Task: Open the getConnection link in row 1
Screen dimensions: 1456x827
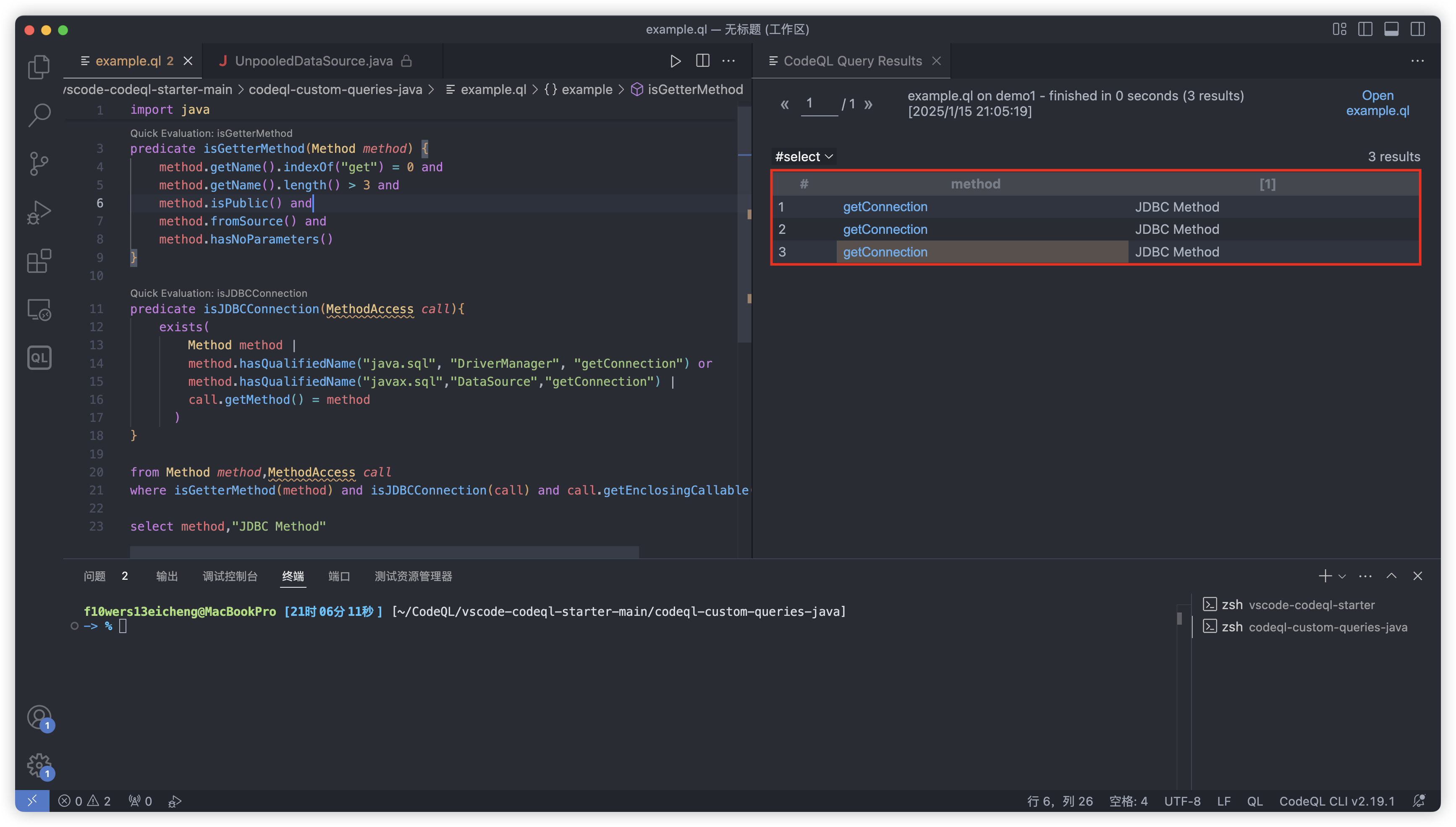Action: (885, 207)
